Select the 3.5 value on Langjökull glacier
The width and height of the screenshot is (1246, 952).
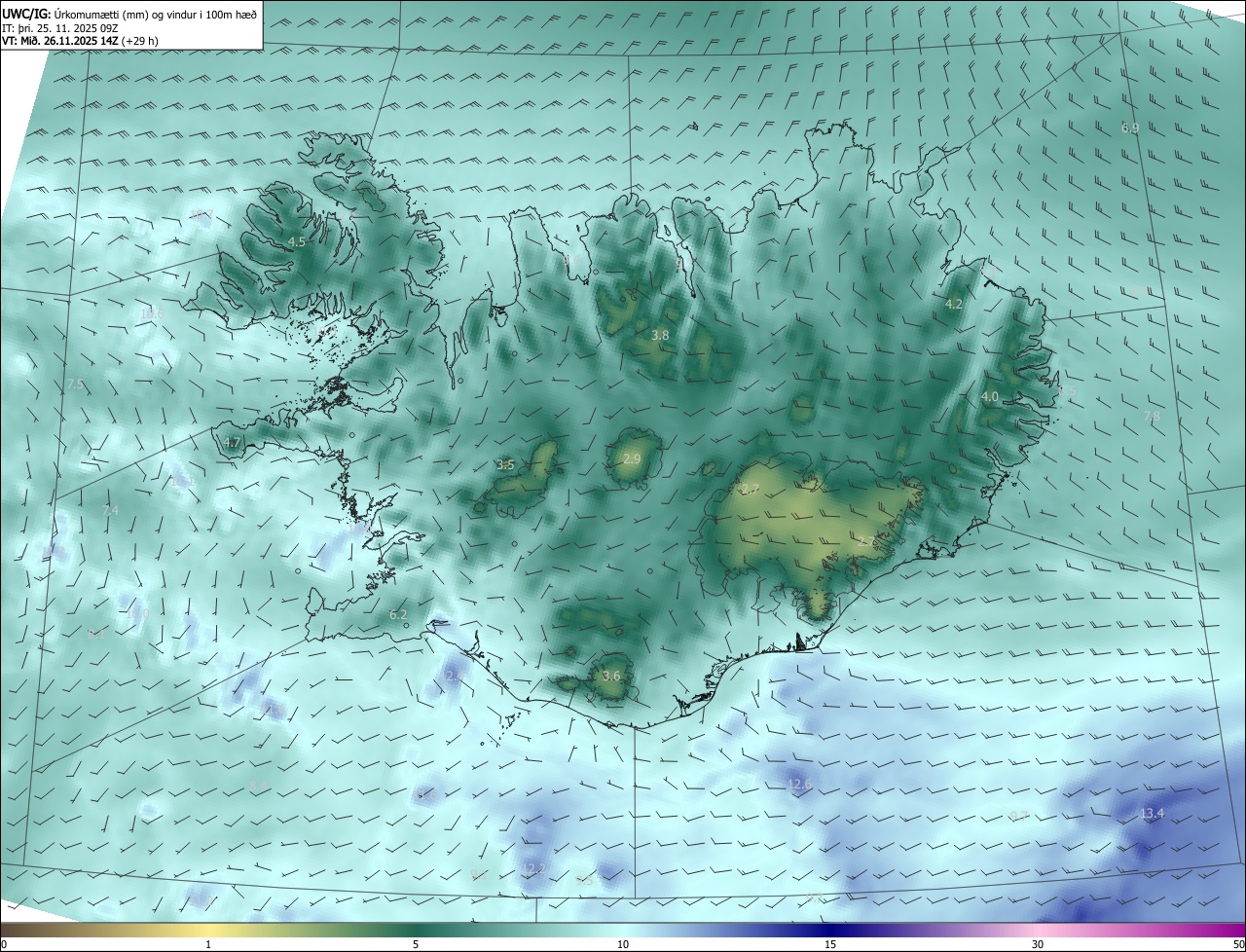coord(505,464)
